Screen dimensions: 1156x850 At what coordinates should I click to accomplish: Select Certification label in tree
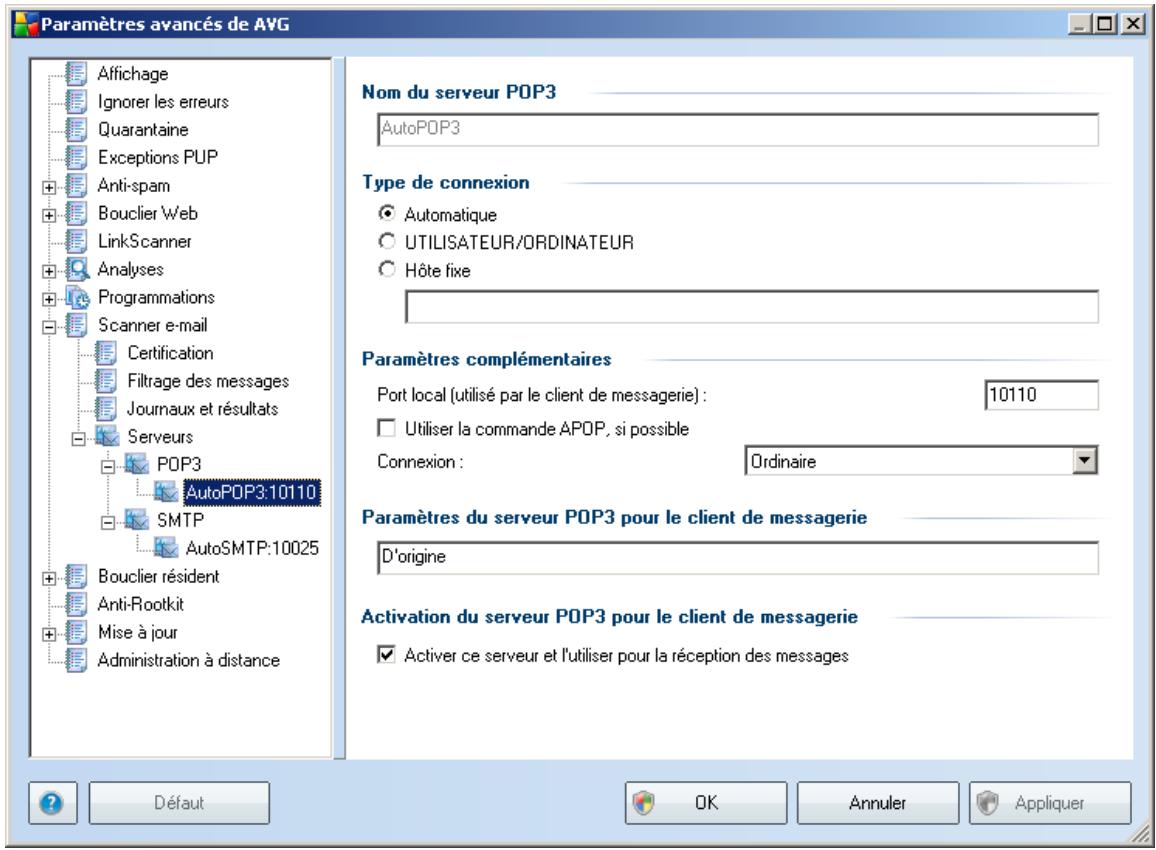pyautogui.click(x=170, y=353)
